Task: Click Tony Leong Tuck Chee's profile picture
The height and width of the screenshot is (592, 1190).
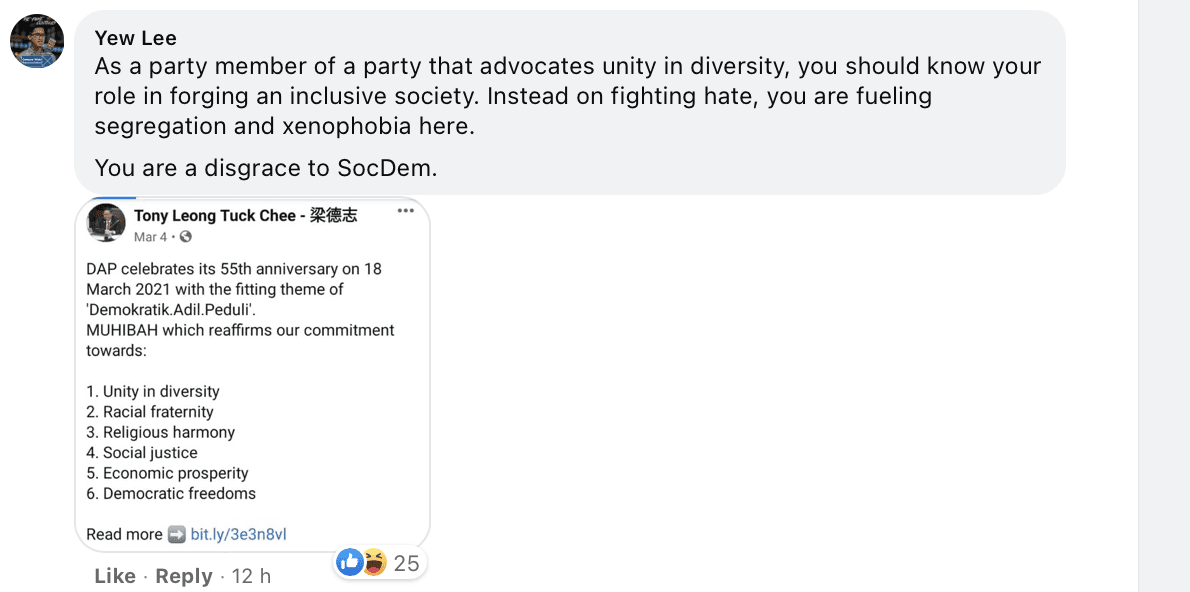Action: (x=106, y=223)
